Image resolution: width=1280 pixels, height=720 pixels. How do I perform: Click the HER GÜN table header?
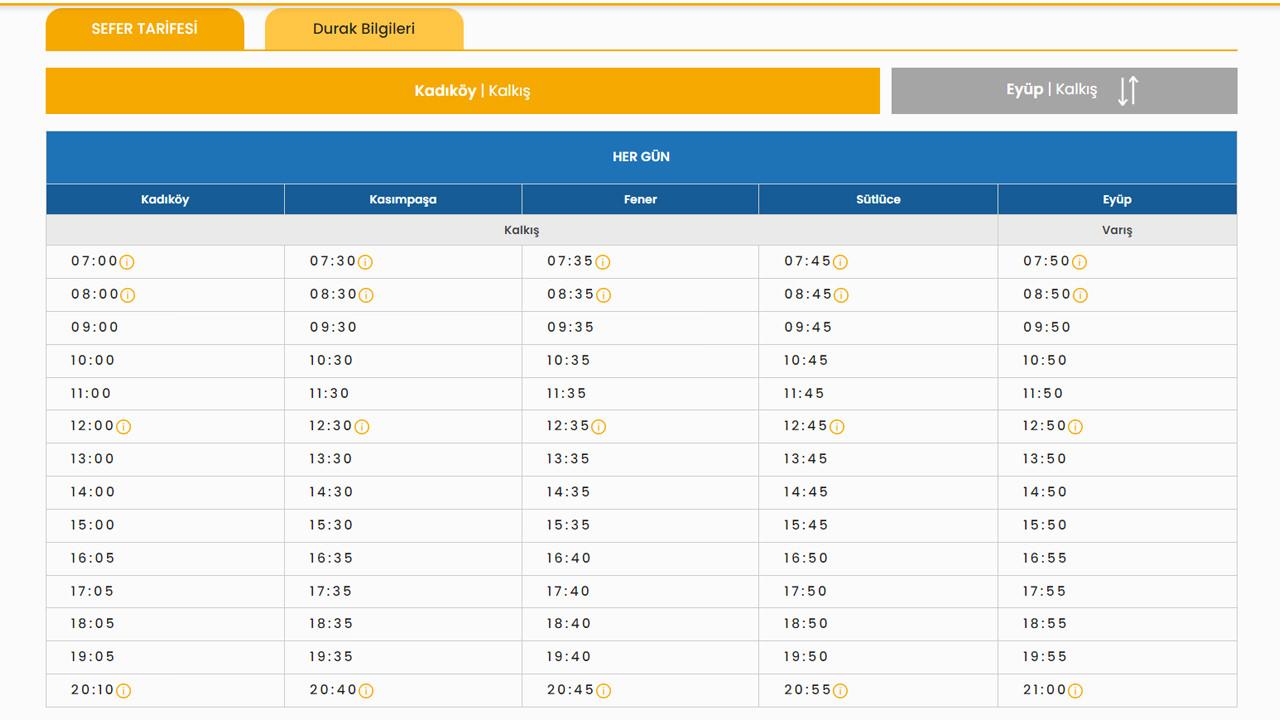(641, 157)
